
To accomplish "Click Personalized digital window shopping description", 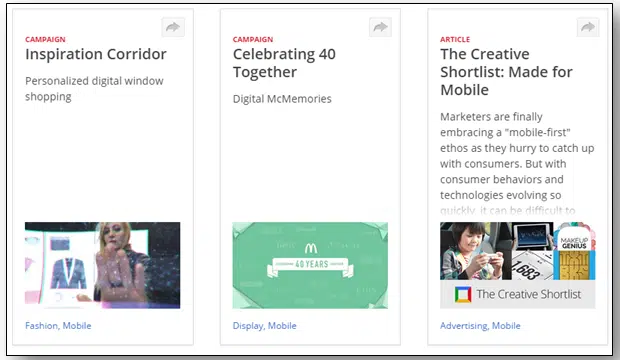I will click(94, 89).
